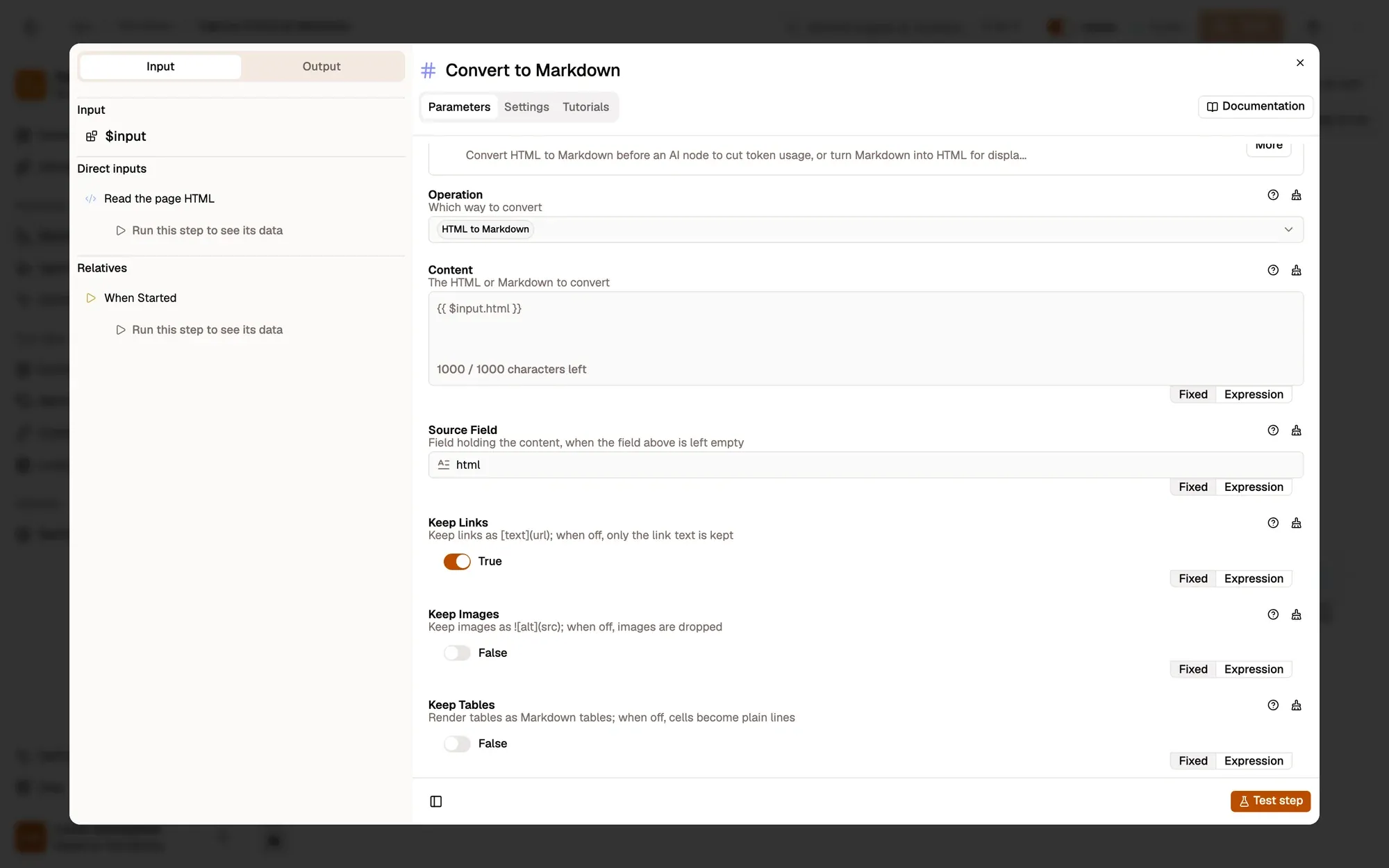Screen dimensions: 1389x868
Task: Set Keep Links mode to Expression
Action: (1254, 578)
